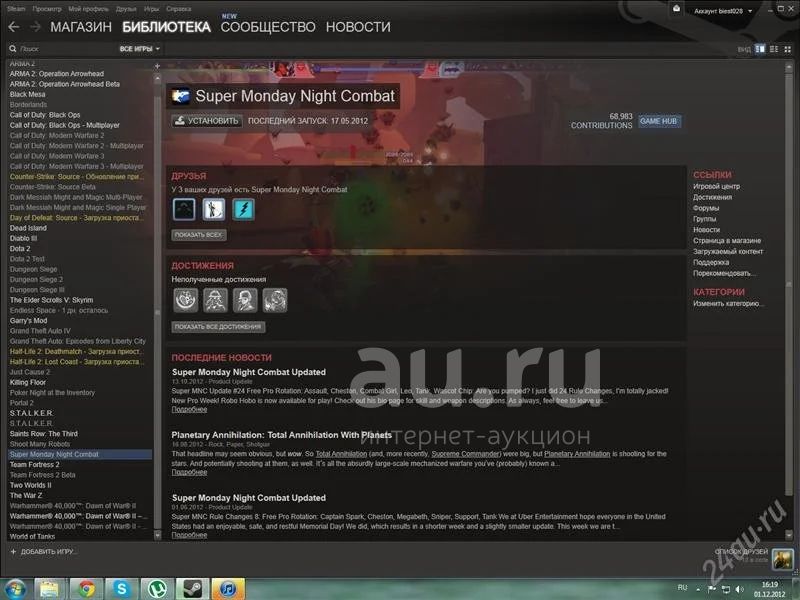
Task: Select Diablo III in the game list
Action: (23, 238)
